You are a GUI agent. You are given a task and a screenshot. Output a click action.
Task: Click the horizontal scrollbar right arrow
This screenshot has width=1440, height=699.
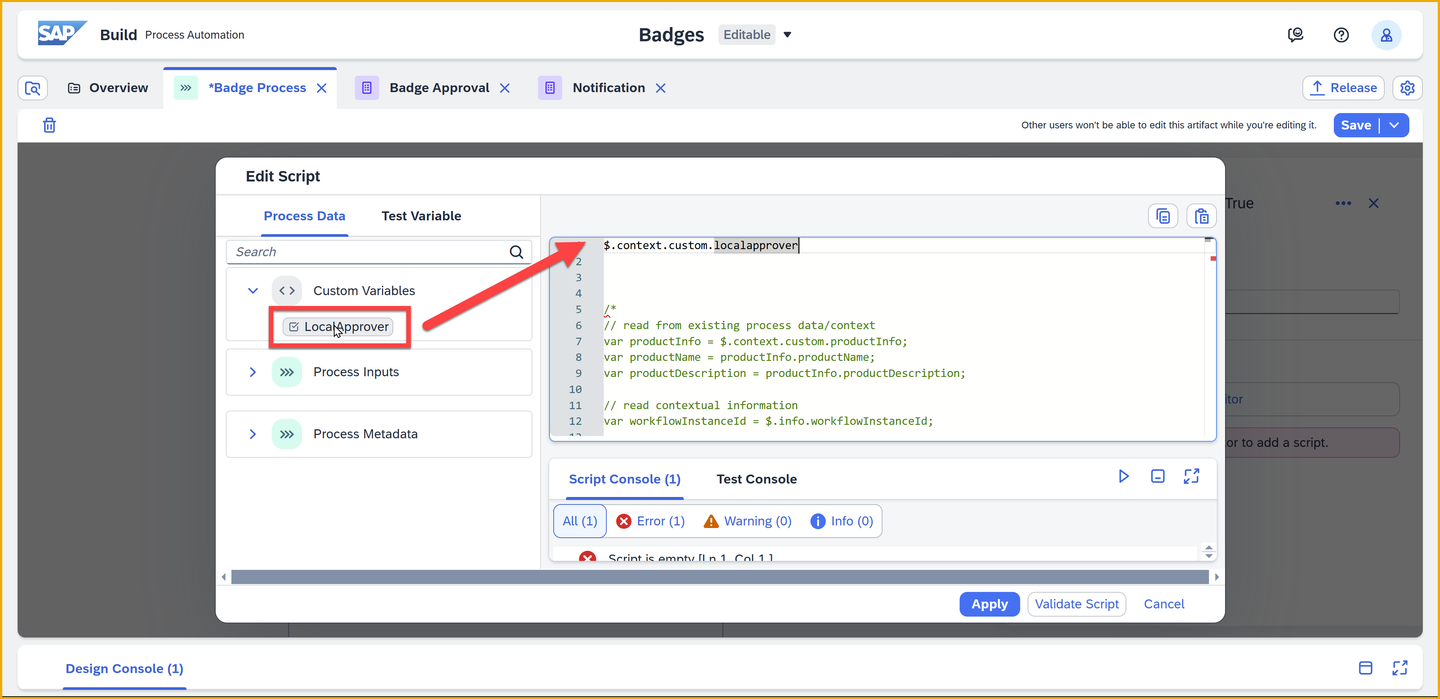1217,577
